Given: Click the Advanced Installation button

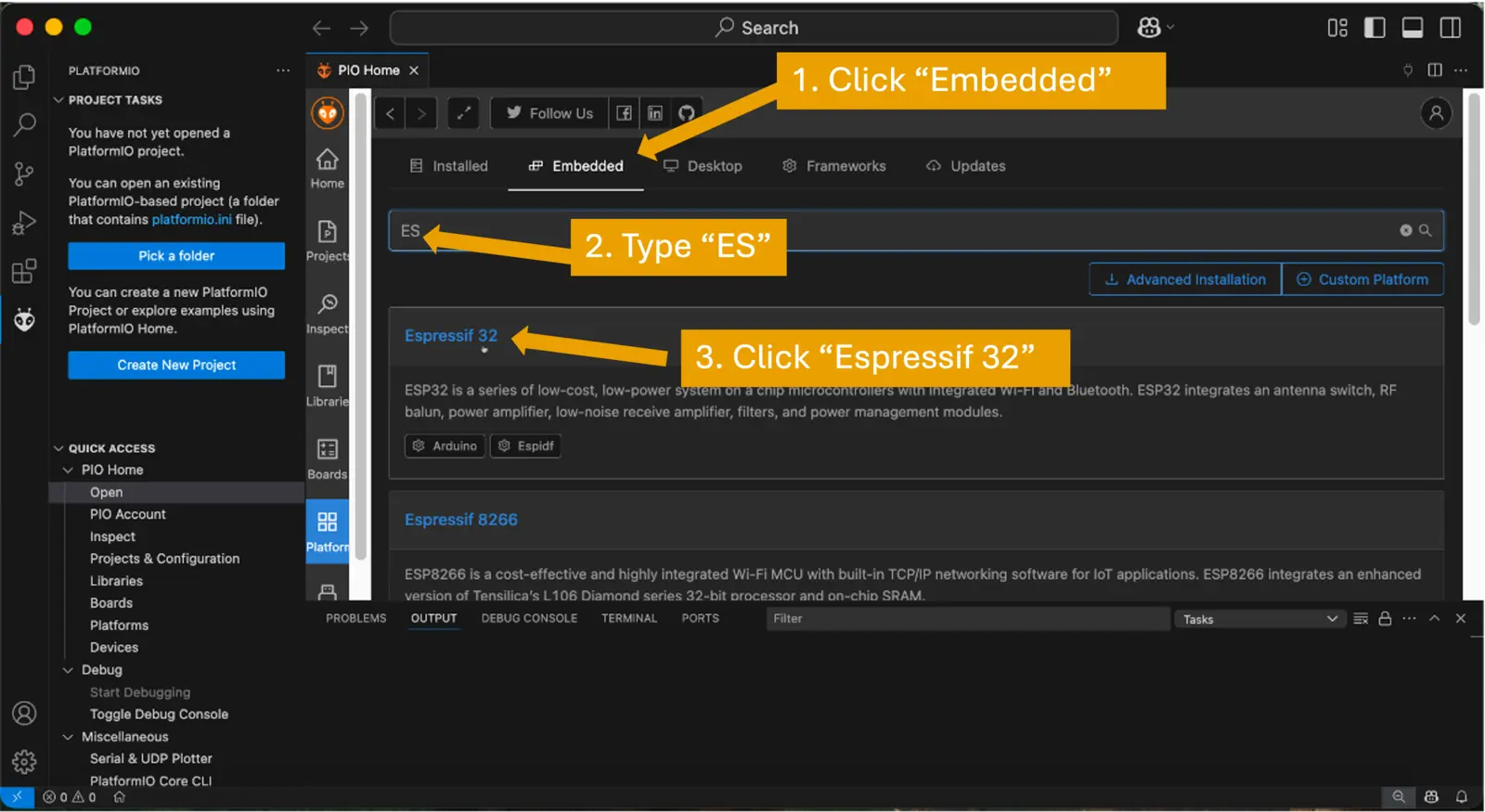Looking at the screenshot, I should click(x=1185, y=279).
